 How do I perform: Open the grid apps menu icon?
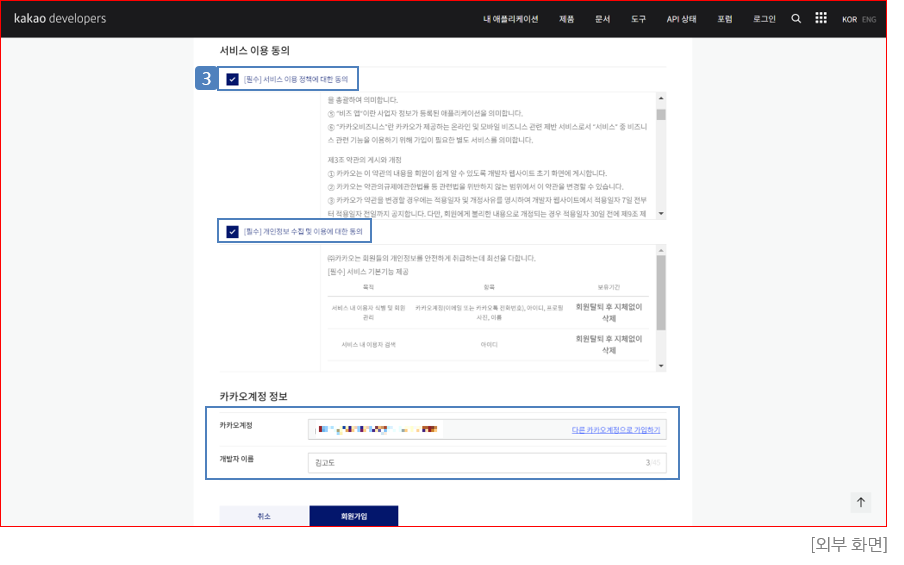click(x=821, y=19)
